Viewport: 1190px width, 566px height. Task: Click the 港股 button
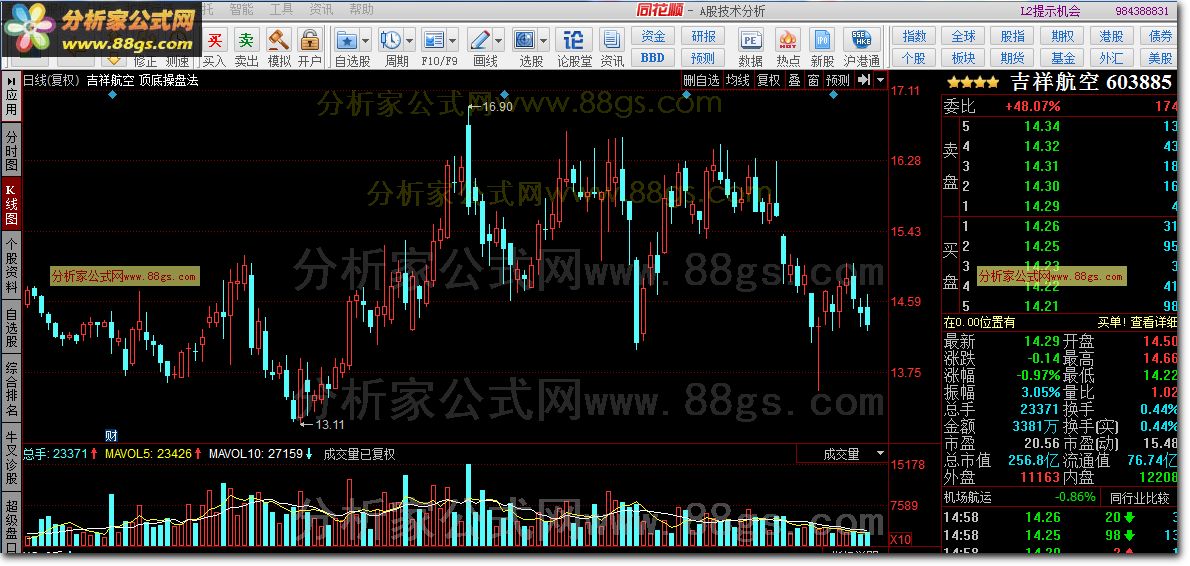click(x=1112, y=36)
